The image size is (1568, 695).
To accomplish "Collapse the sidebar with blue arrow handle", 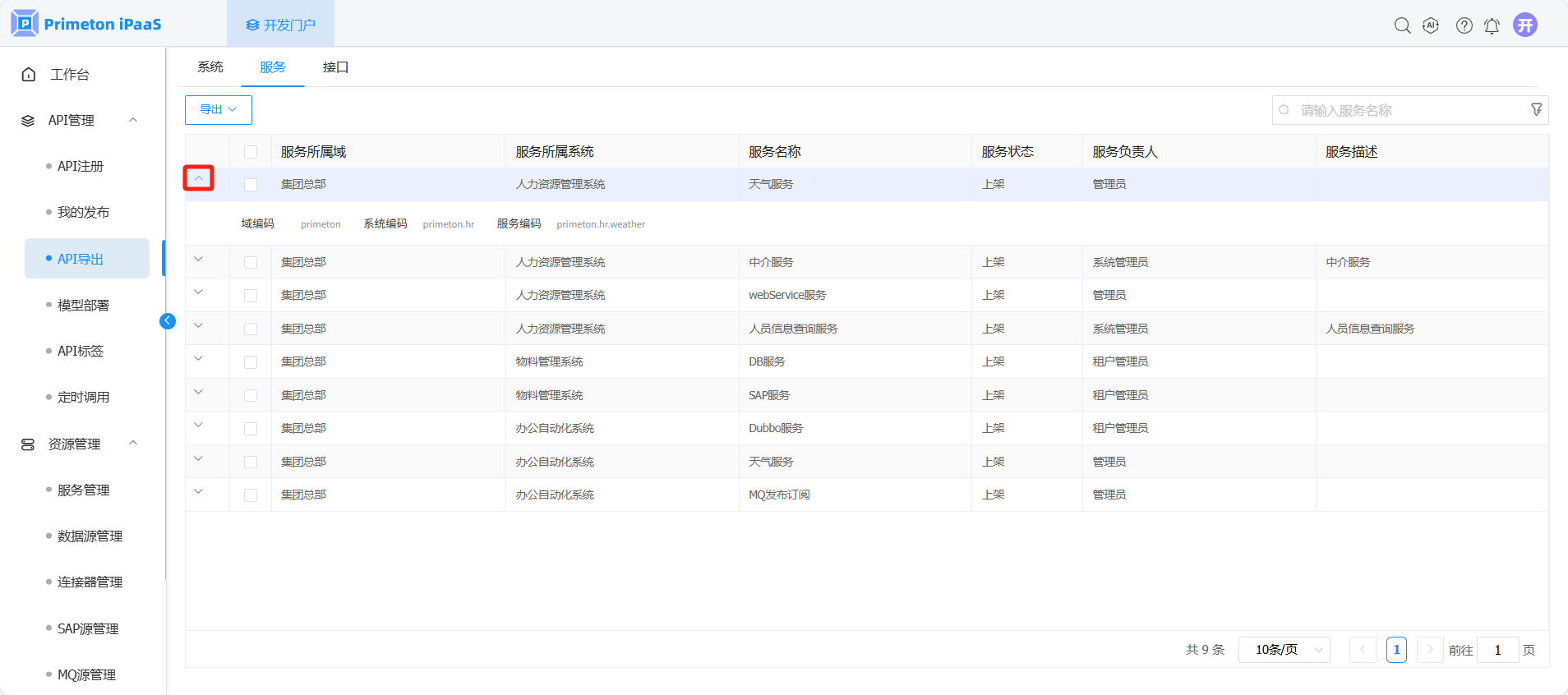I will click(168, 321).
